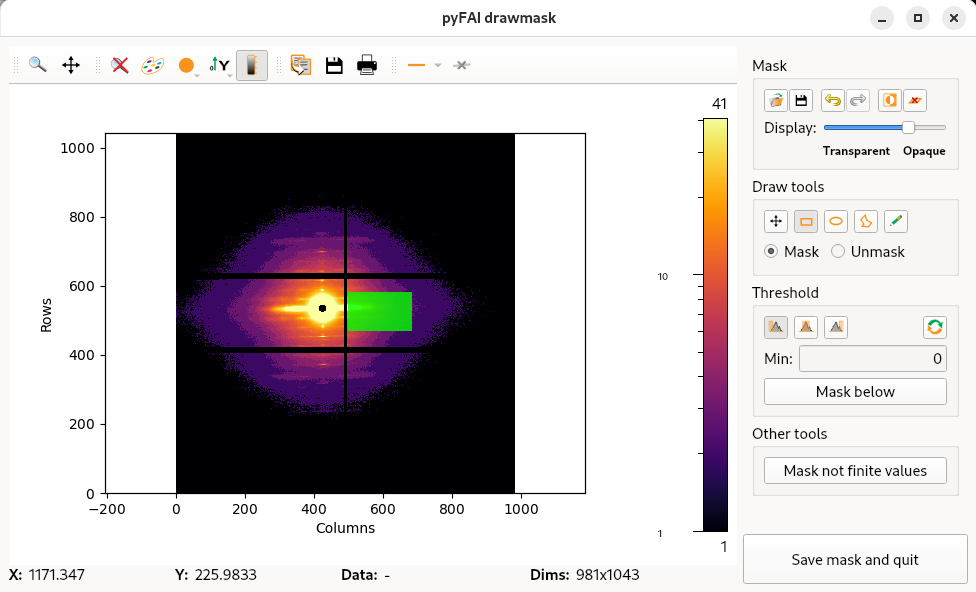This screenshot has height=592, width=976.
Task: Maximize the pyFAI drawmask window
Action: pyautogui.click(x=917, y=18)
